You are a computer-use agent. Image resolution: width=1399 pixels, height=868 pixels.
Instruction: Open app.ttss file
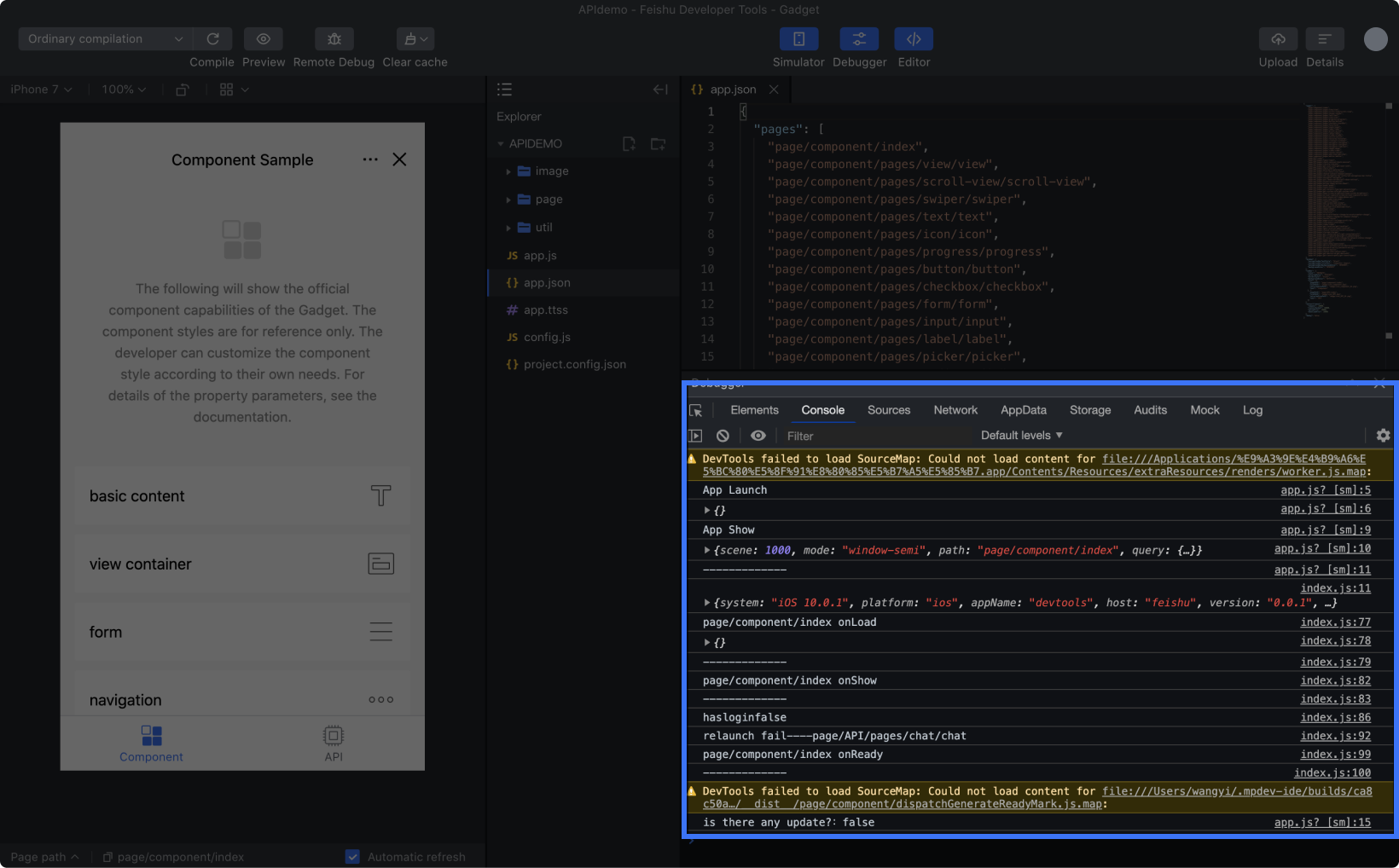(x=583, y=310)
